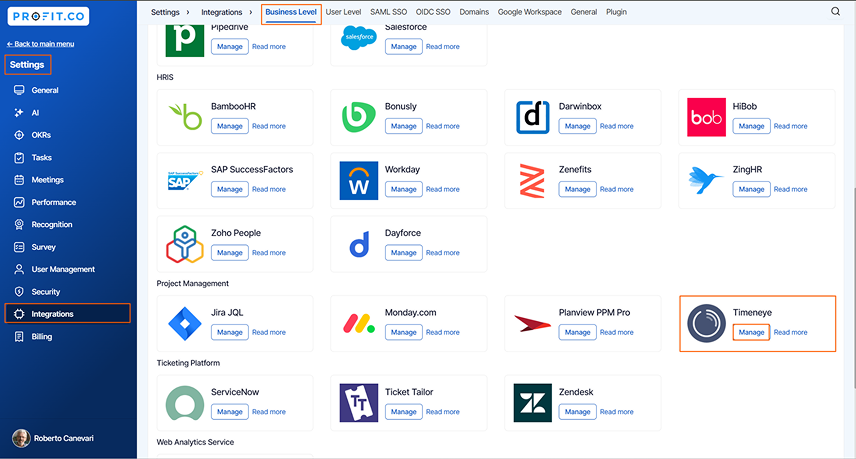This screenshot has width=856, height=459.
Task: Click the Bonusly logo
Action: [359, 117]
